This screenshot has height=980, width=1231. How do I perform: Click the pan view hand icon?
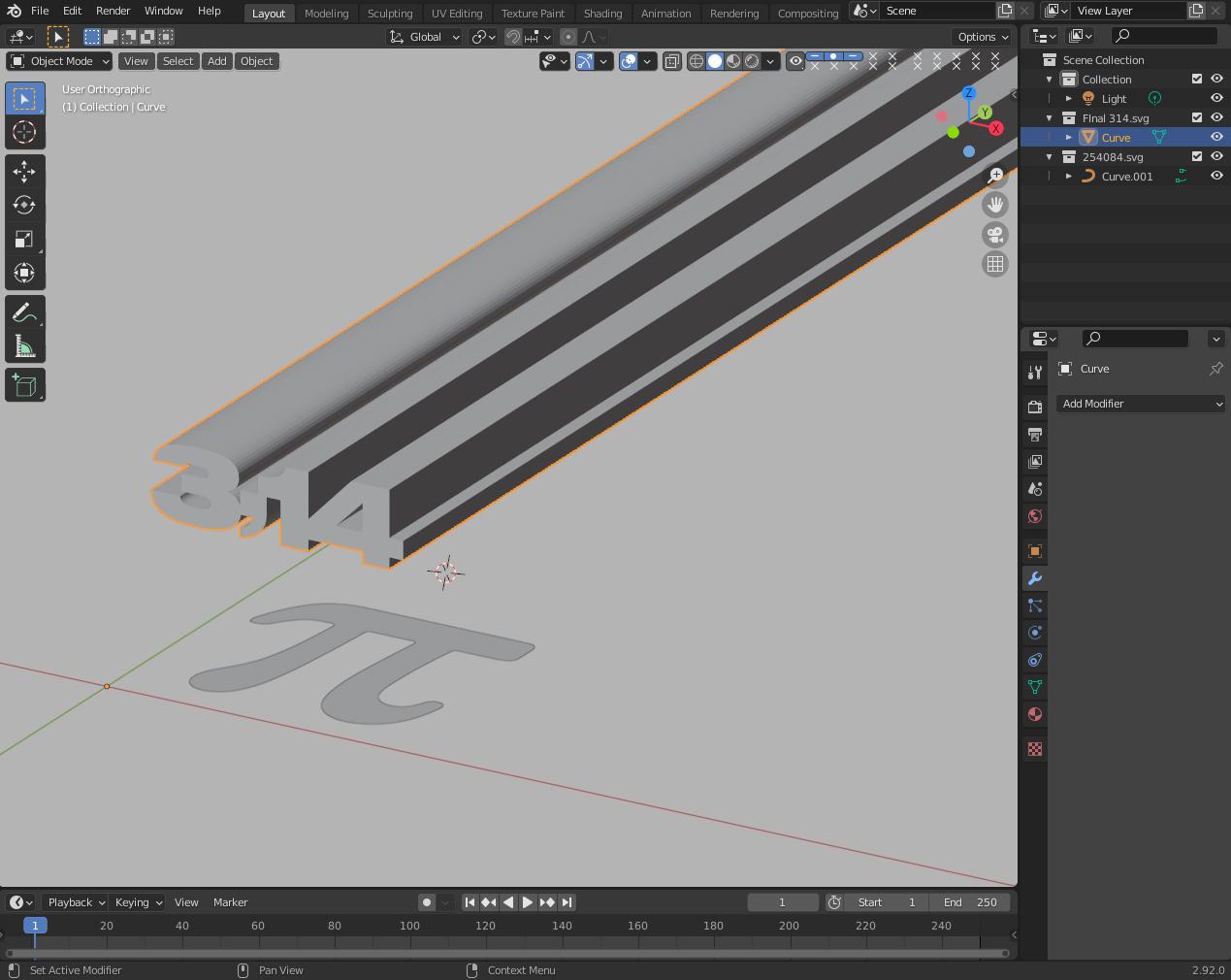(x=995, y=205)
